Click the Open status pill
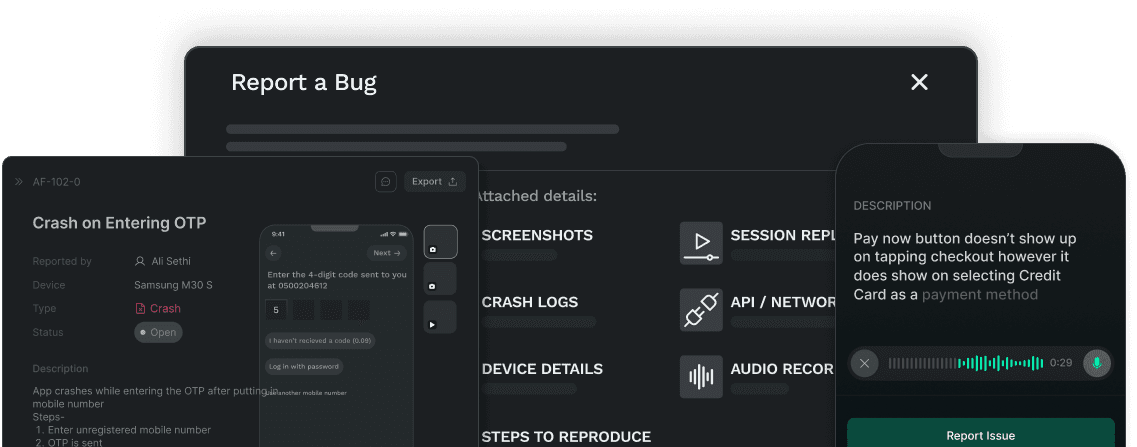Image resolution: width=1137 pixels, height=447 pixels. (158, 332)
